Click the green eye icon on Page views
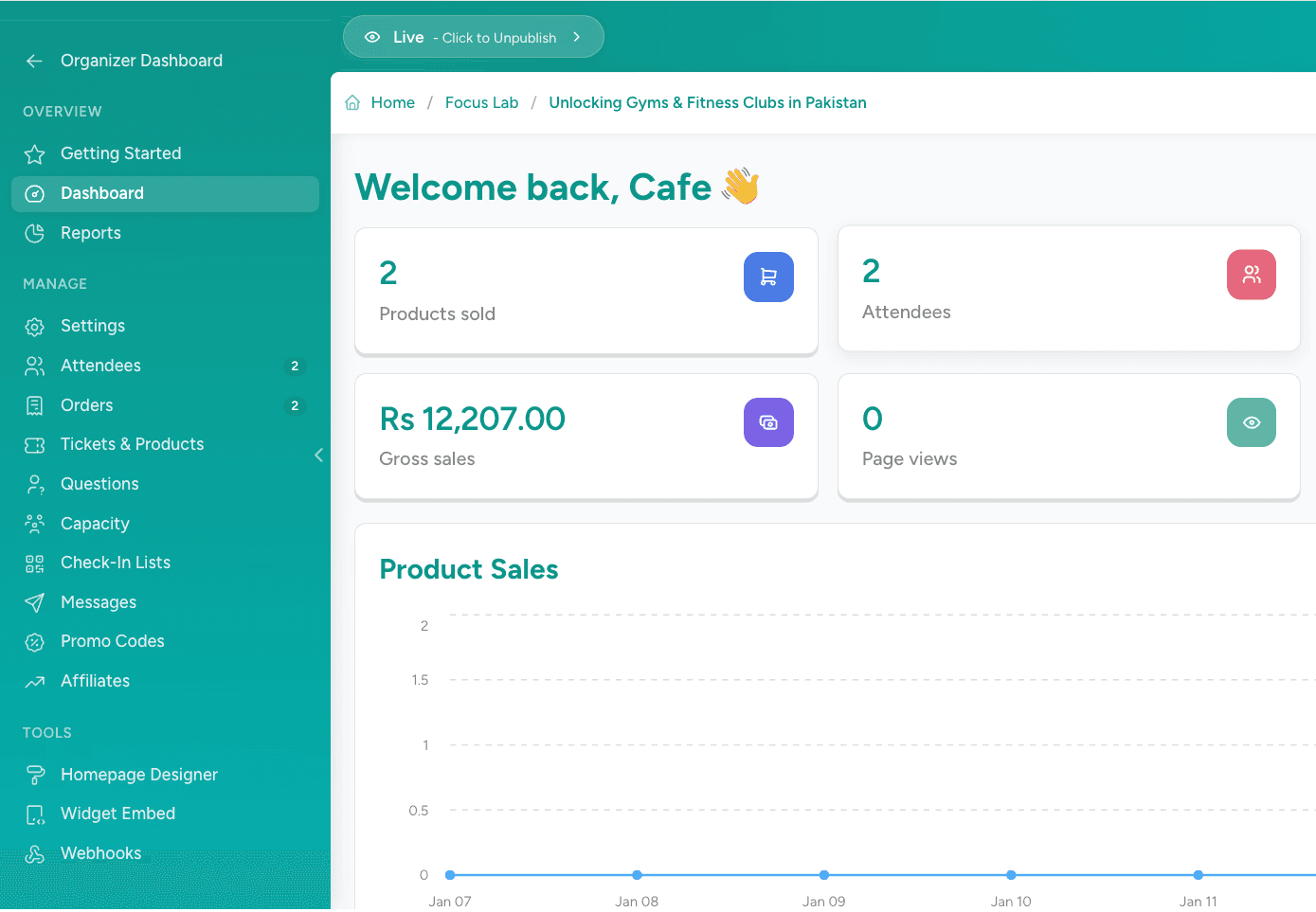1316x912 pixels. [x=1252, y=422]
